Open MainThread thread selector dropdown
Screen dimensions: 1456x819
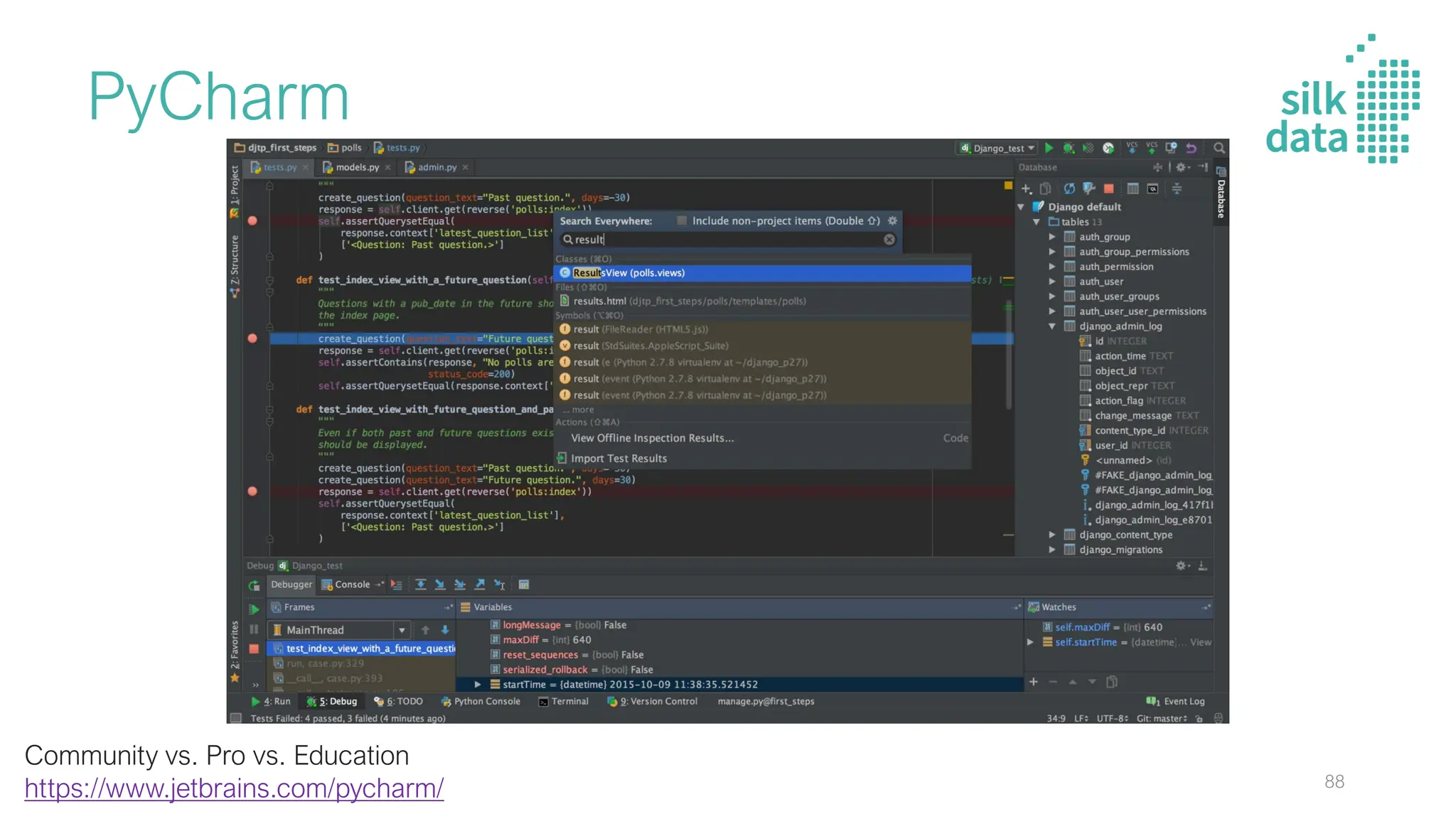[x=402, y=630]
